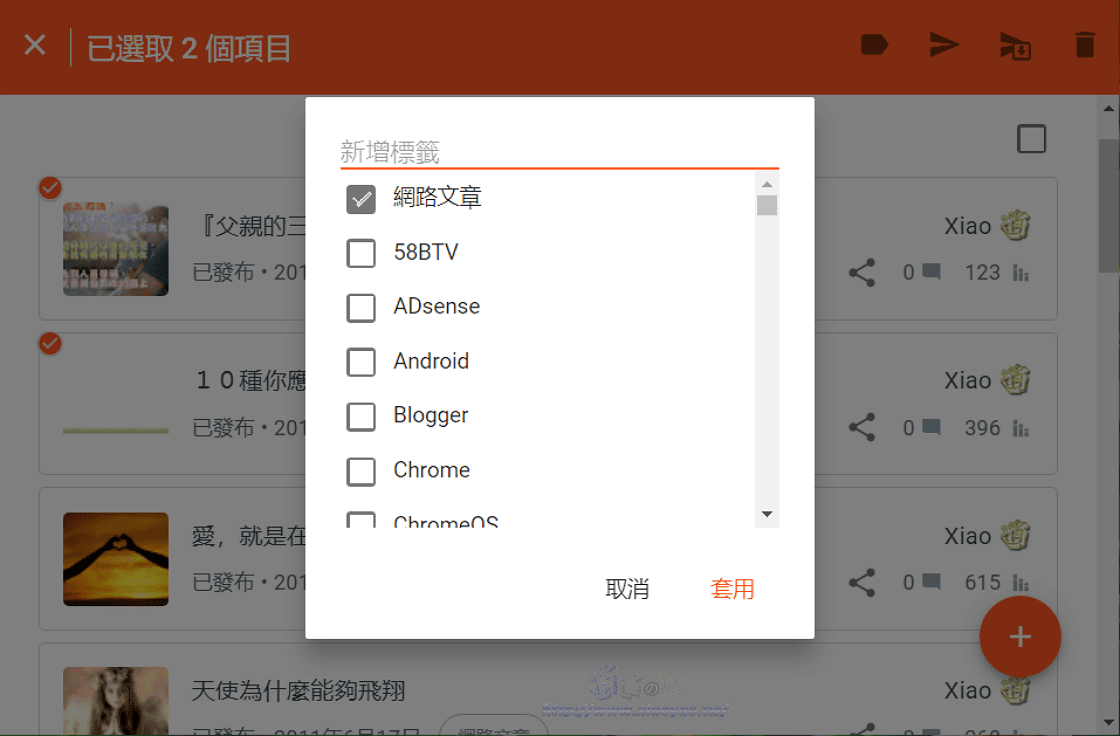Close the selection bar with the X icon

(x=35, y=45)
